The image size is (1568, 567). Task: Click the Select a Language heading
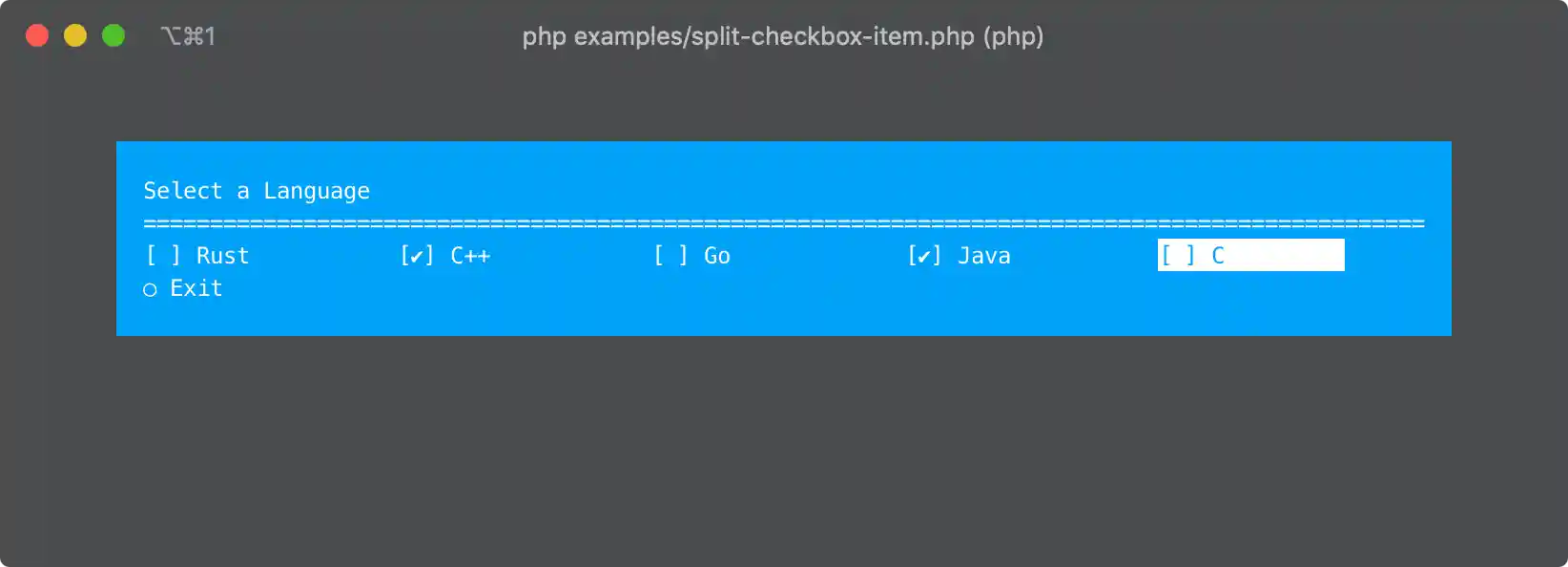pyautogui.click(x=257, y=190)
